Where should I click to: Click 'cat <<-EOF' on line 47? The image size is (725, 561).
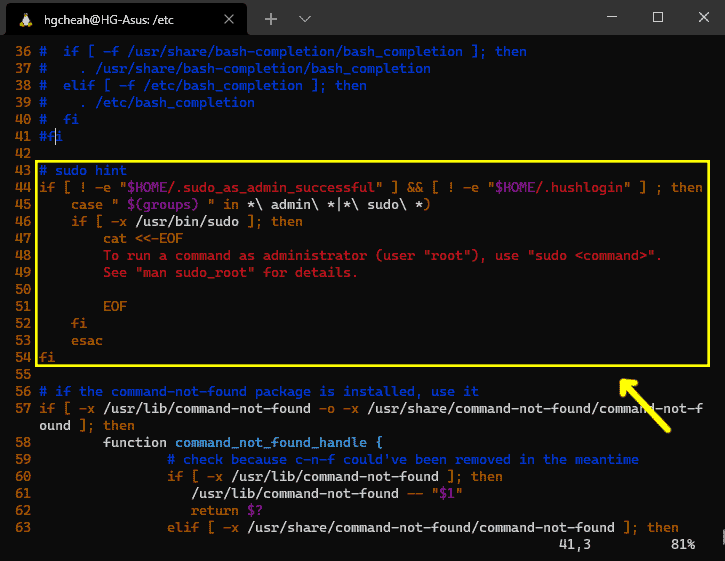(x=143, y=239)
